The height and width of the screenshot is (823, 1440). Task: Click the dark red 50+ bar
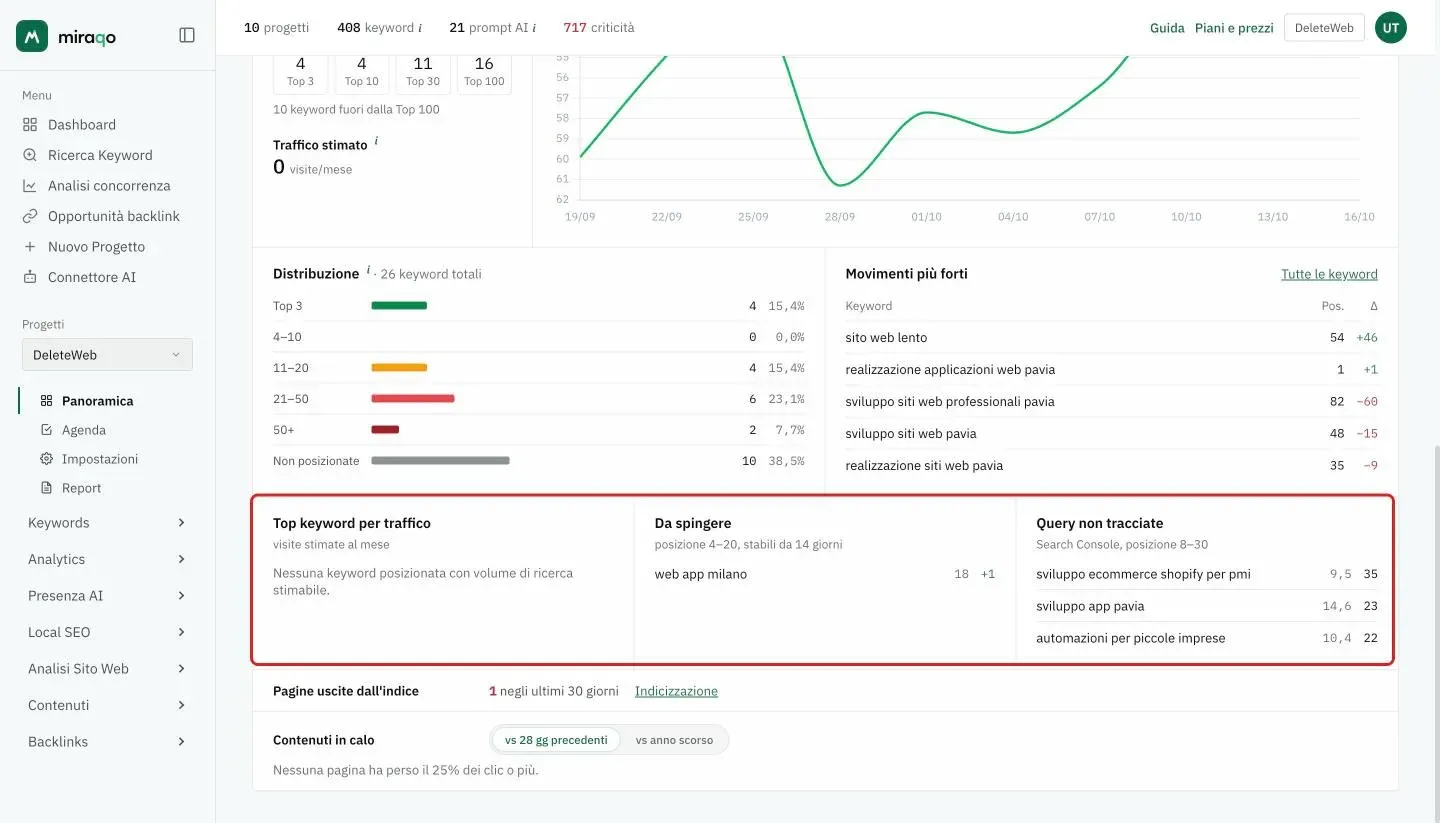(x=385, y=430)
